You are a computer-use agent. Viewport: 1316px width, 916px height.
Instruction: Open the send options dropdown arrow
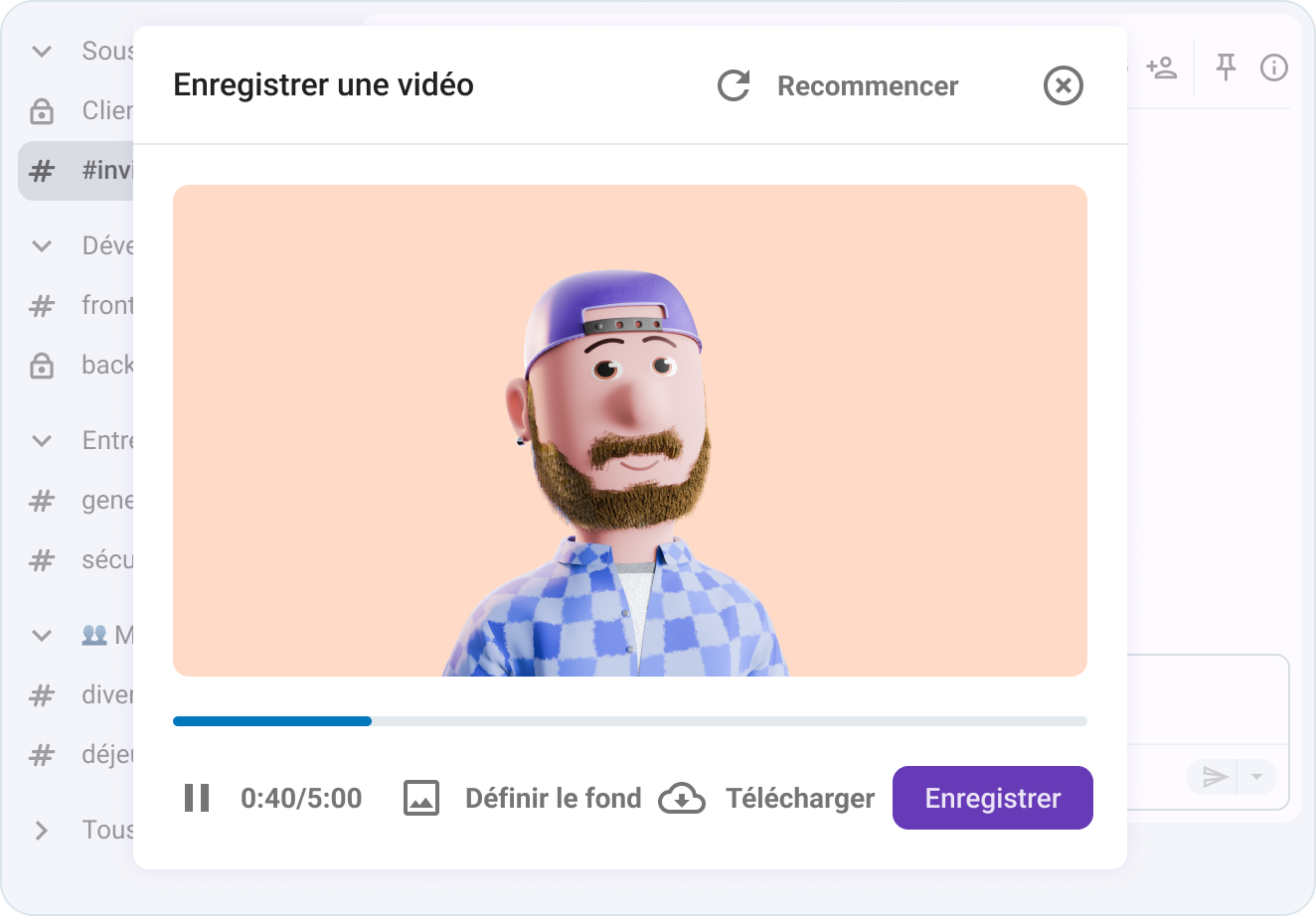[1255, 777]
